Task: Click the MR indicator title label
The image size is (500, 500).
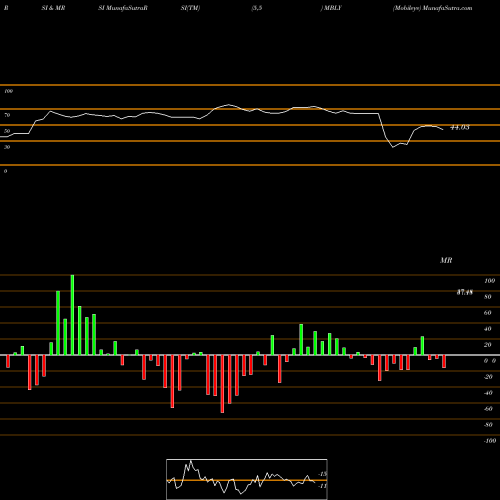Action: tap(446, 260)
